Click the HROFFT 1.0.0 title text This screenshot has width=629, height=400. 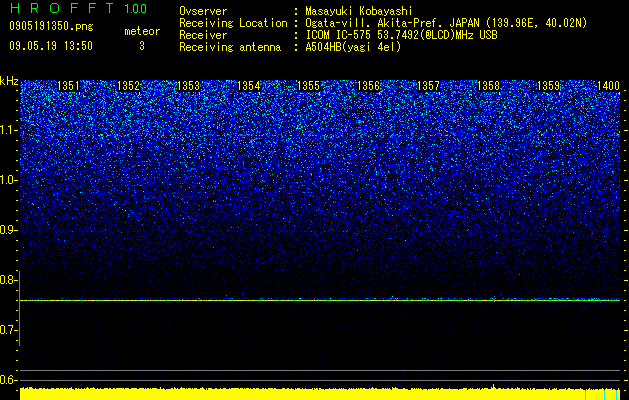[78, 8]
